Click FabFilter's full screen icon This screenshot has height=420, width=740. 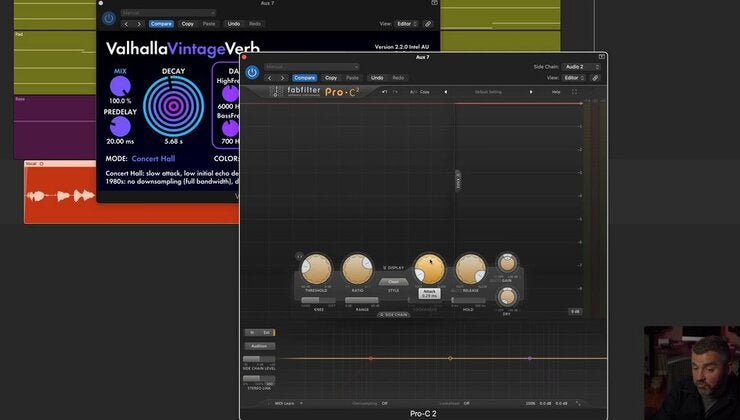[575, 92]
